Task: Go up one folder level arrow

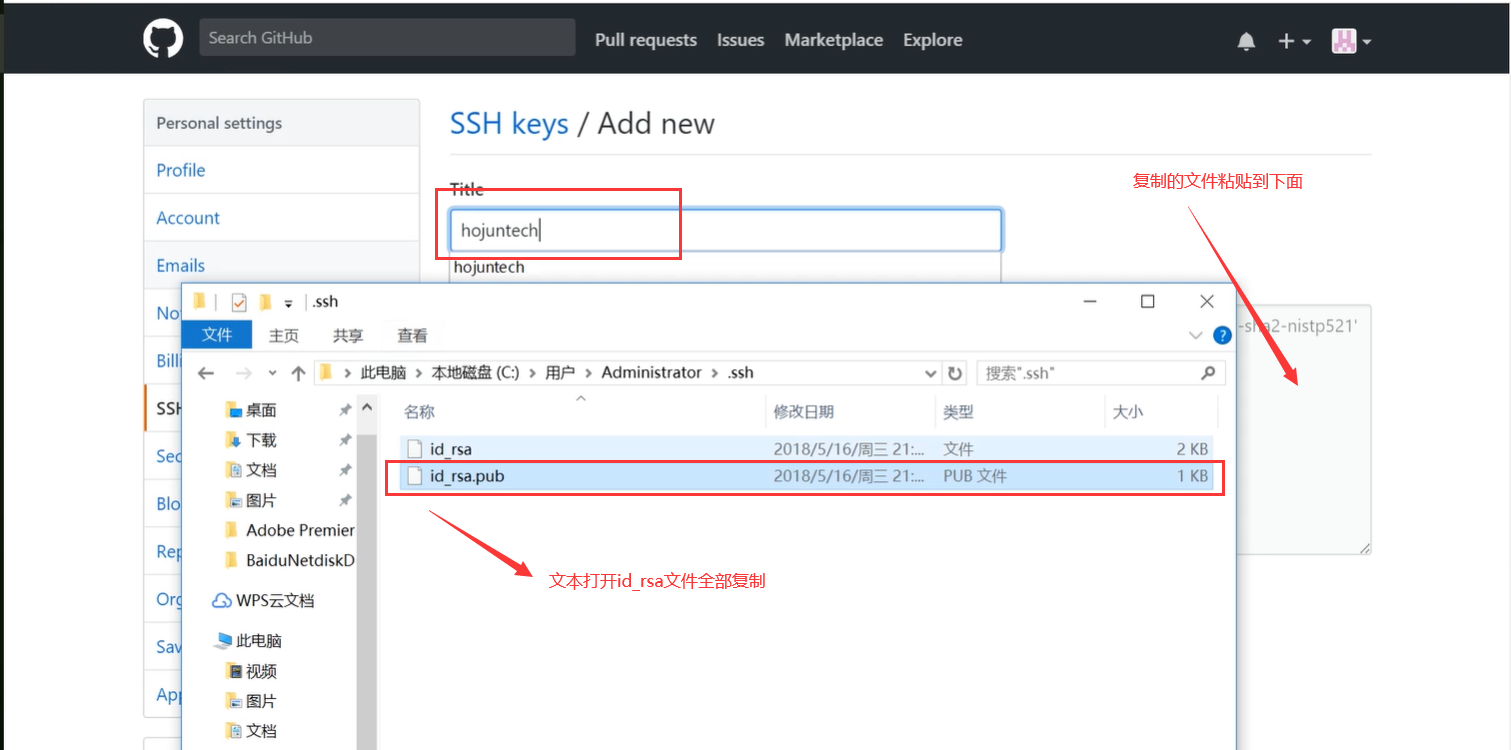Action: point(298,373)
